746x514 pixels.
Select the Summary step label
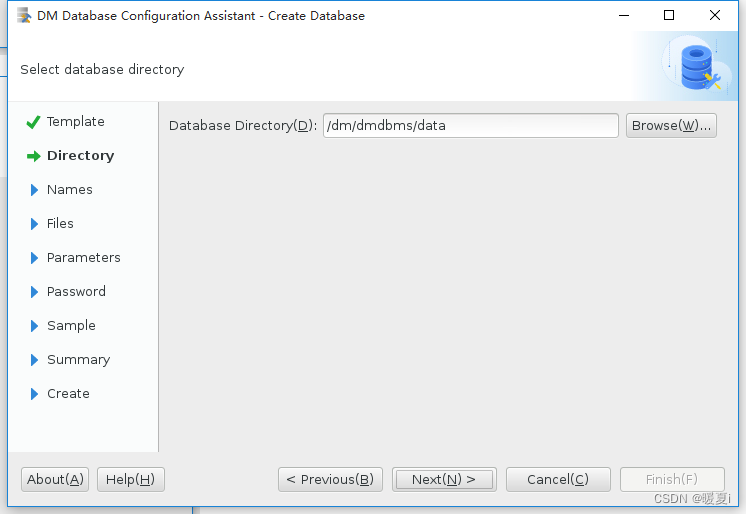point(79,360)
